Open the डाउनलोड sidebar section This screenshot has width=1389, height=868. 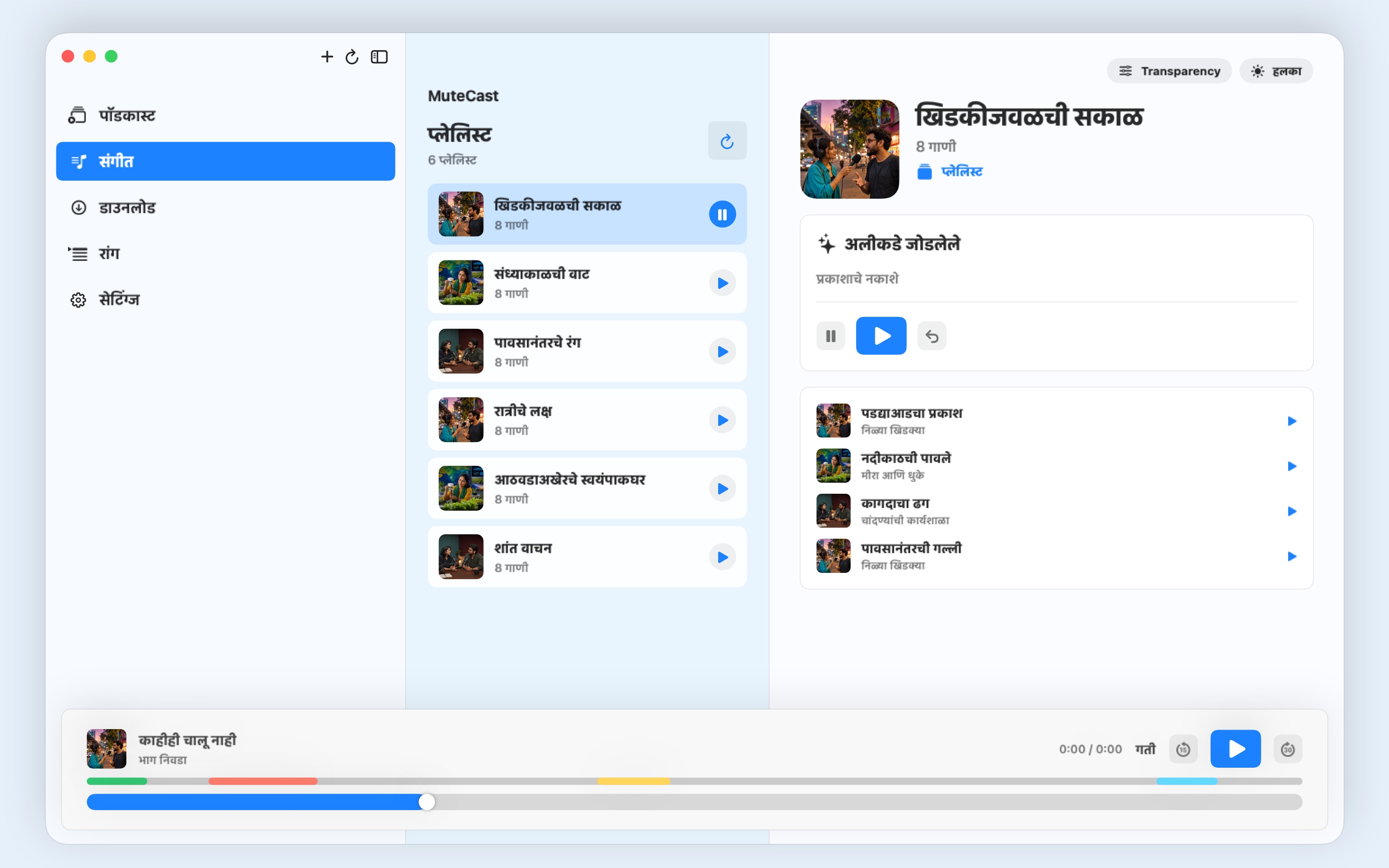(226, 207)
